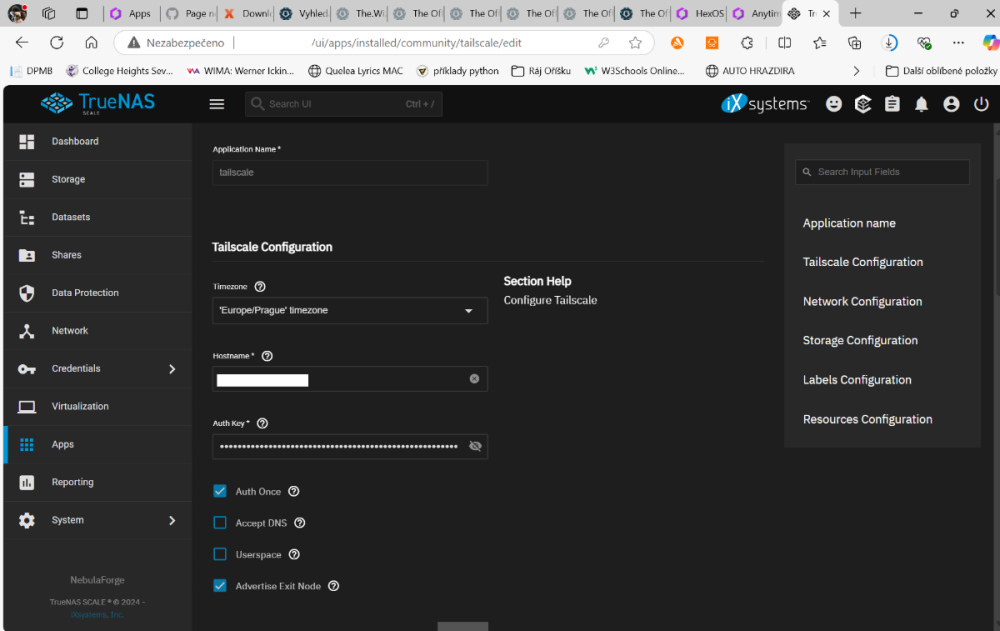Enable the Accept DNS checkbox

click(x=220, y=523)
